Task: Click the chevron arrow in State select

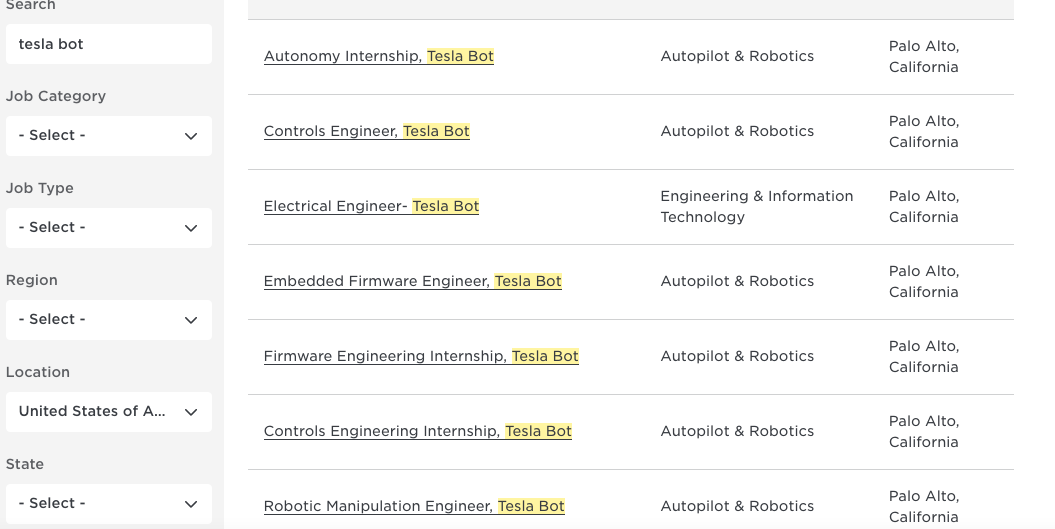Action: [x=191, y=504]
